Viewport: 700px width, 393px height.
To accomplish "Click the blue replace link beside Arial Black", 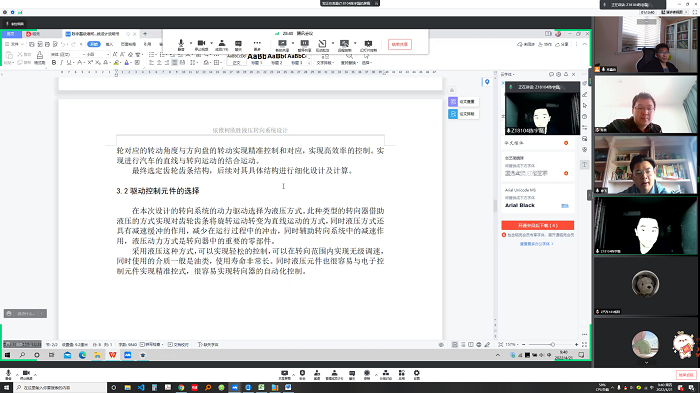I will click(x=565, y=205).
